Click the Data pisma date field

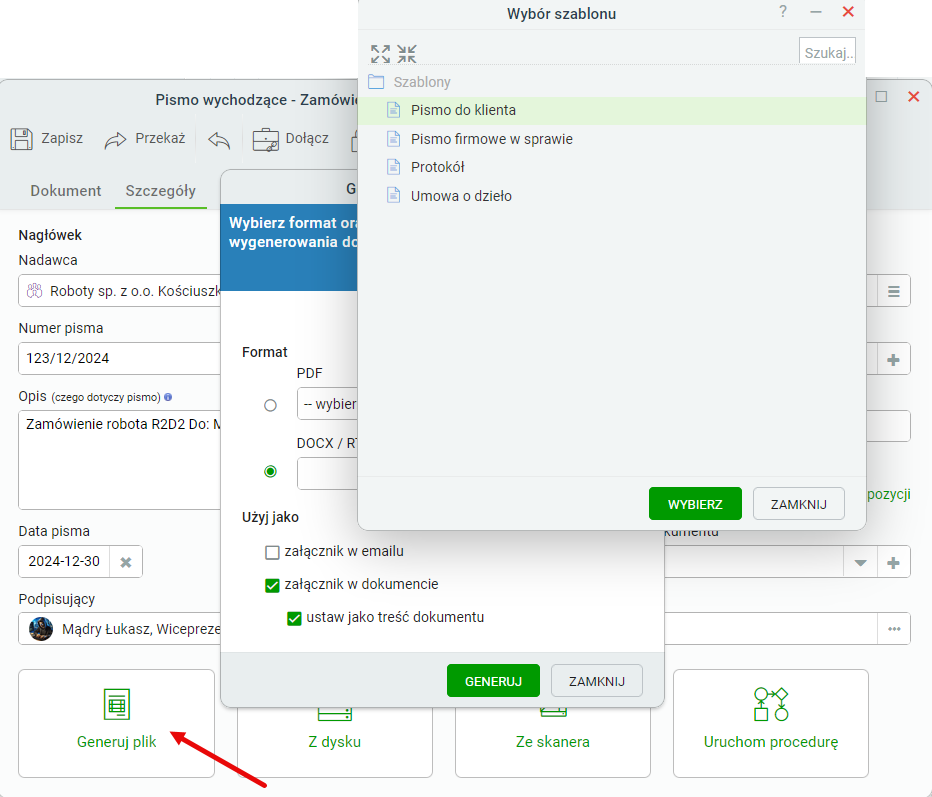64,561
